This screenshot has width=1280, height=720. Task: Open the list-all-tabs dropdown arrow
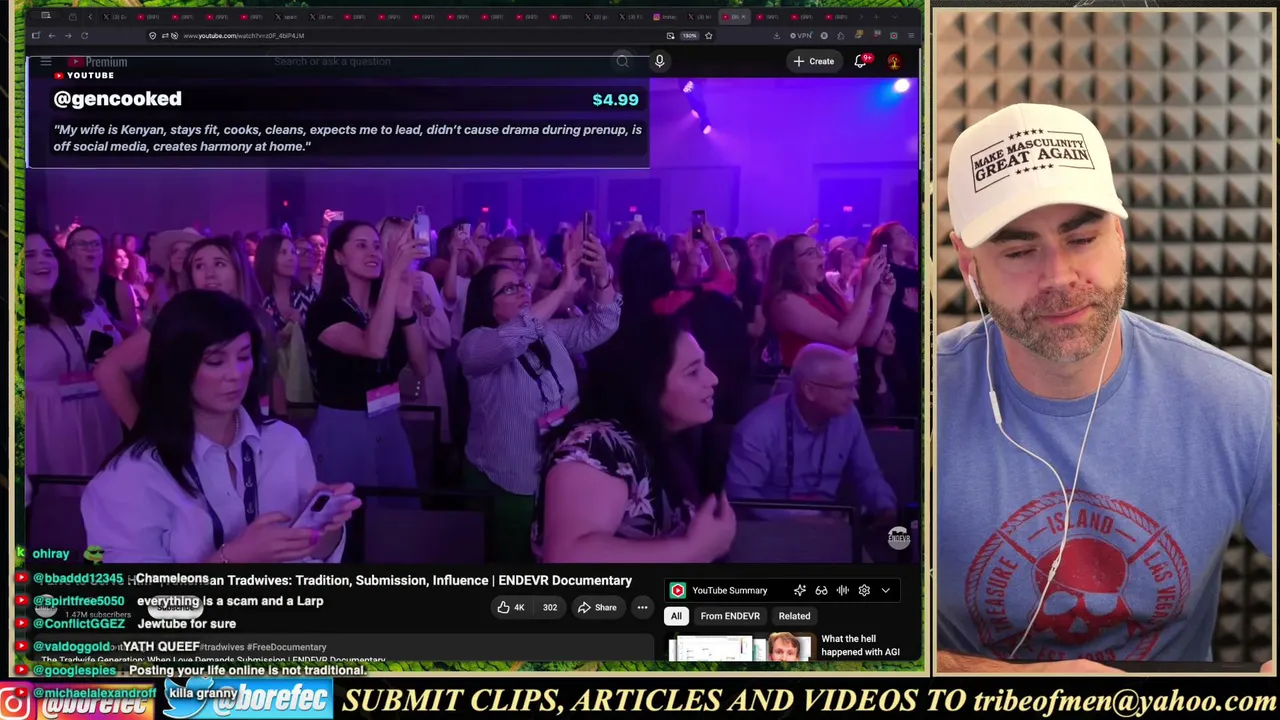point(897,17)
